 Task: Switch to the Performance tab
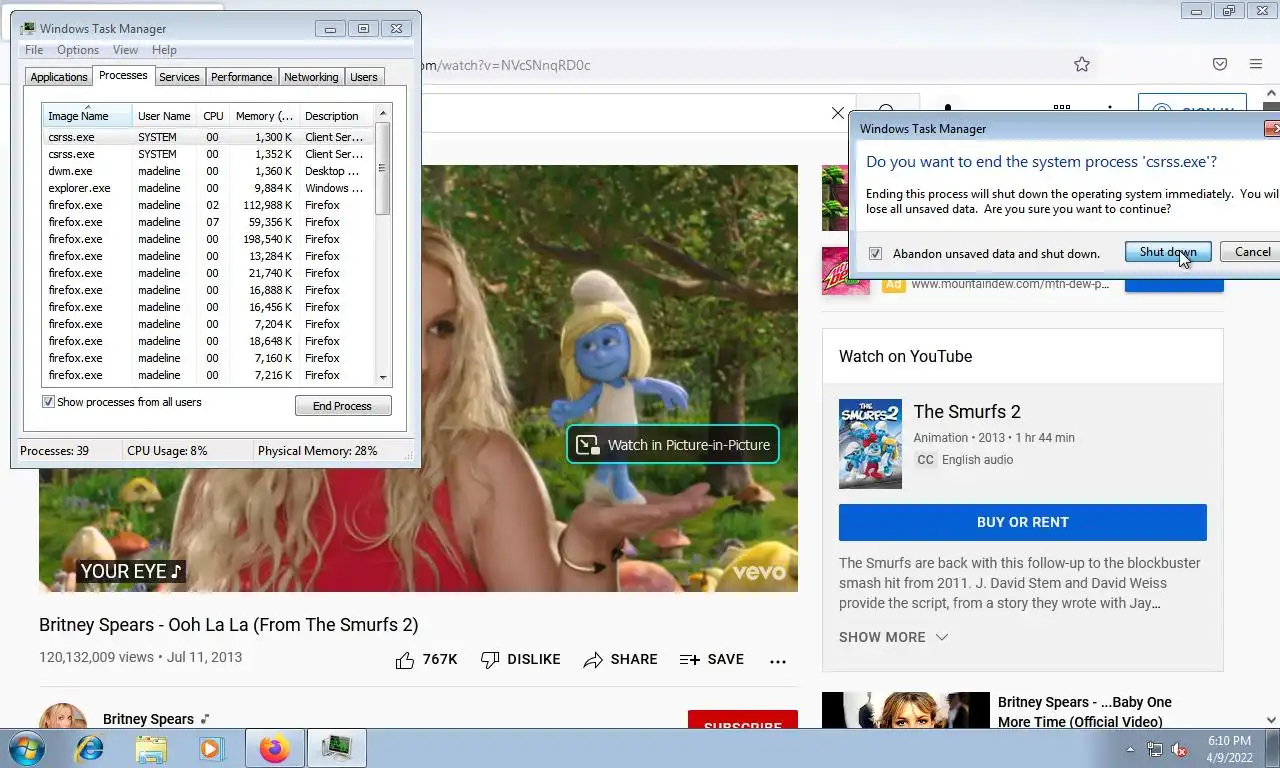241,77
